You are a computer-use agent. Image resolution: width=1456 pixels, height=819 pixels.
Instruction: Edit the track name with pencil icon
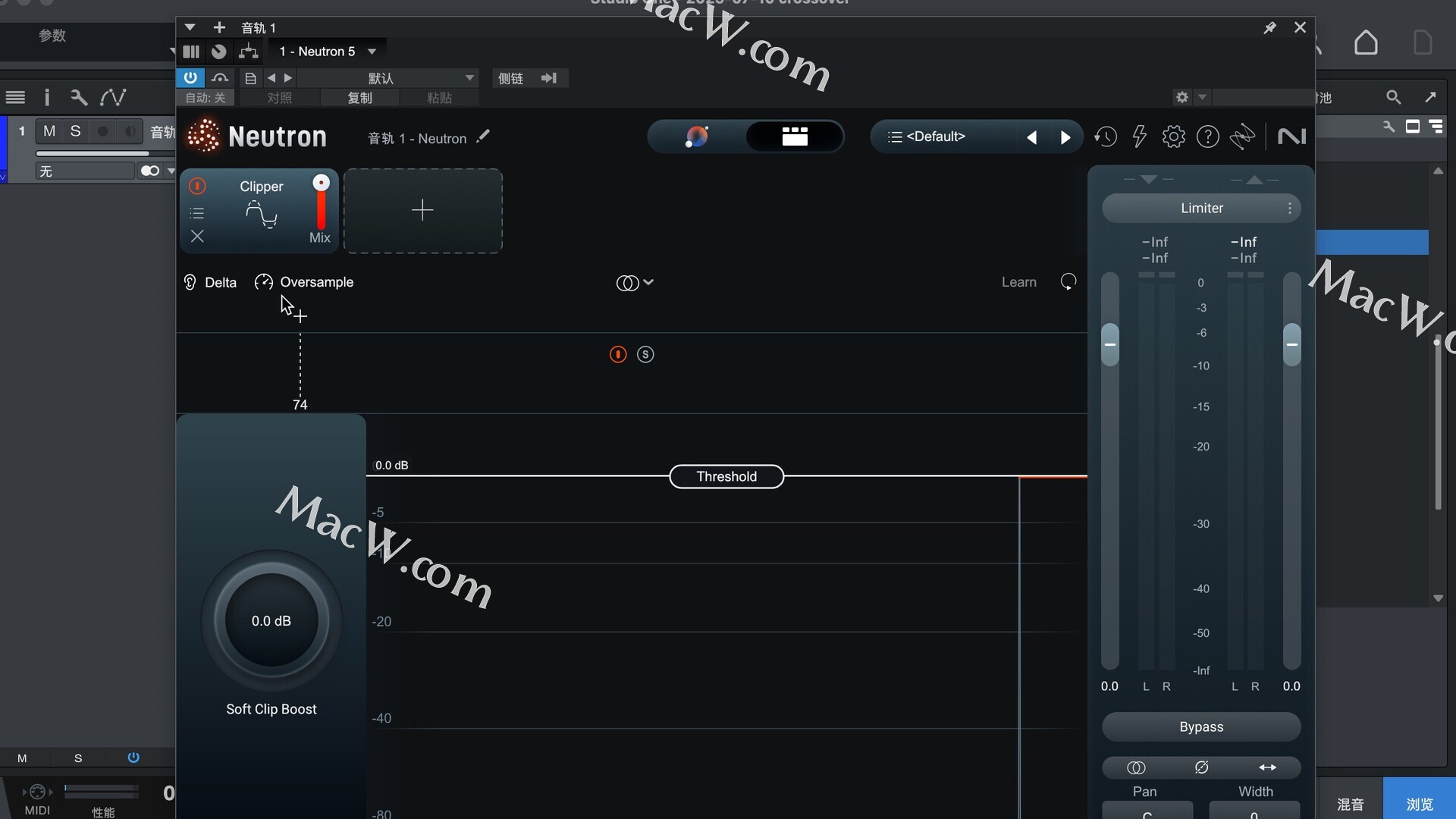tap(483, 136)
